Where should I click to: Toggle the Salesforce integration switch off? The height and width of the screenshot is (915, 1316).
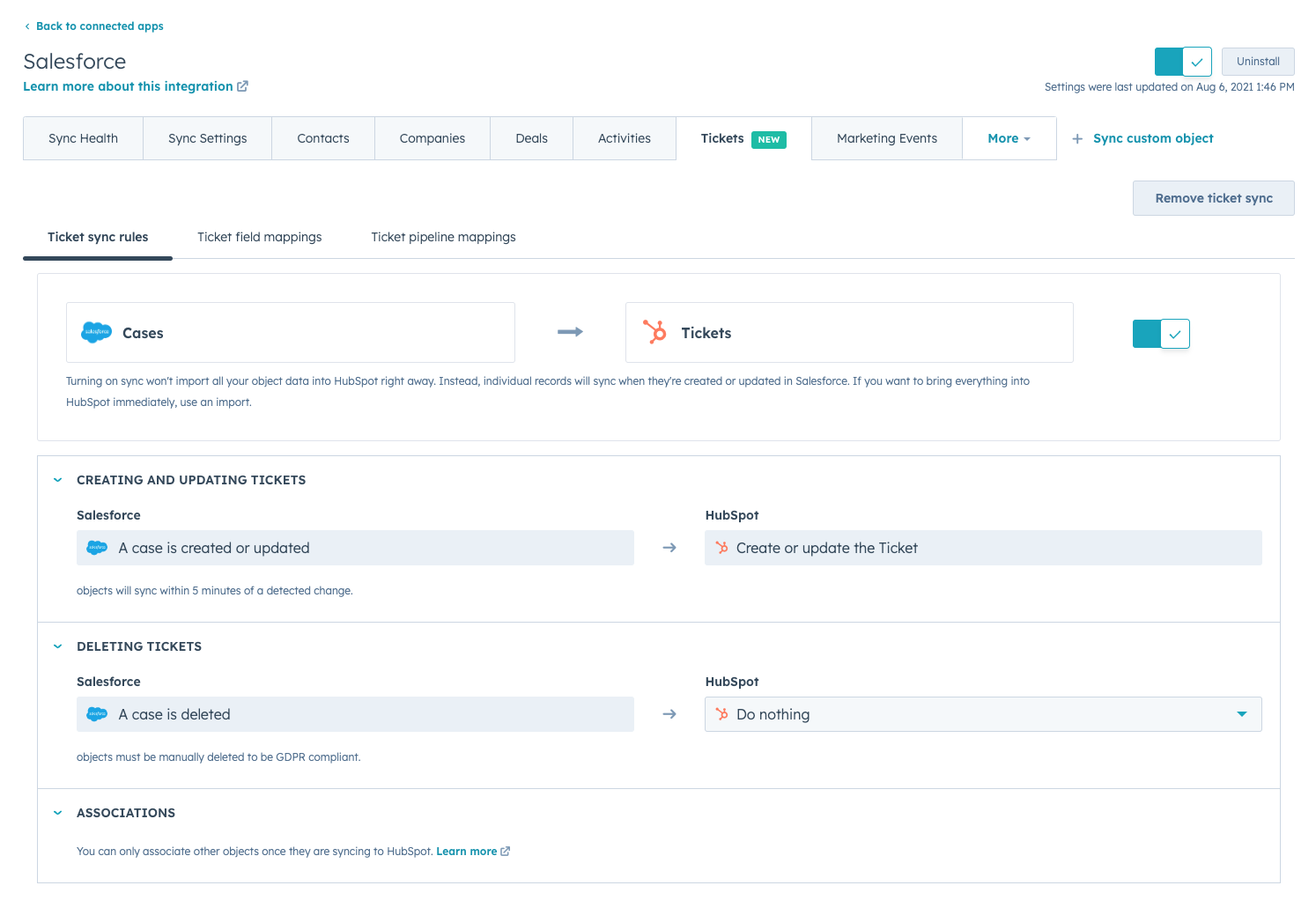[1183, 62]
